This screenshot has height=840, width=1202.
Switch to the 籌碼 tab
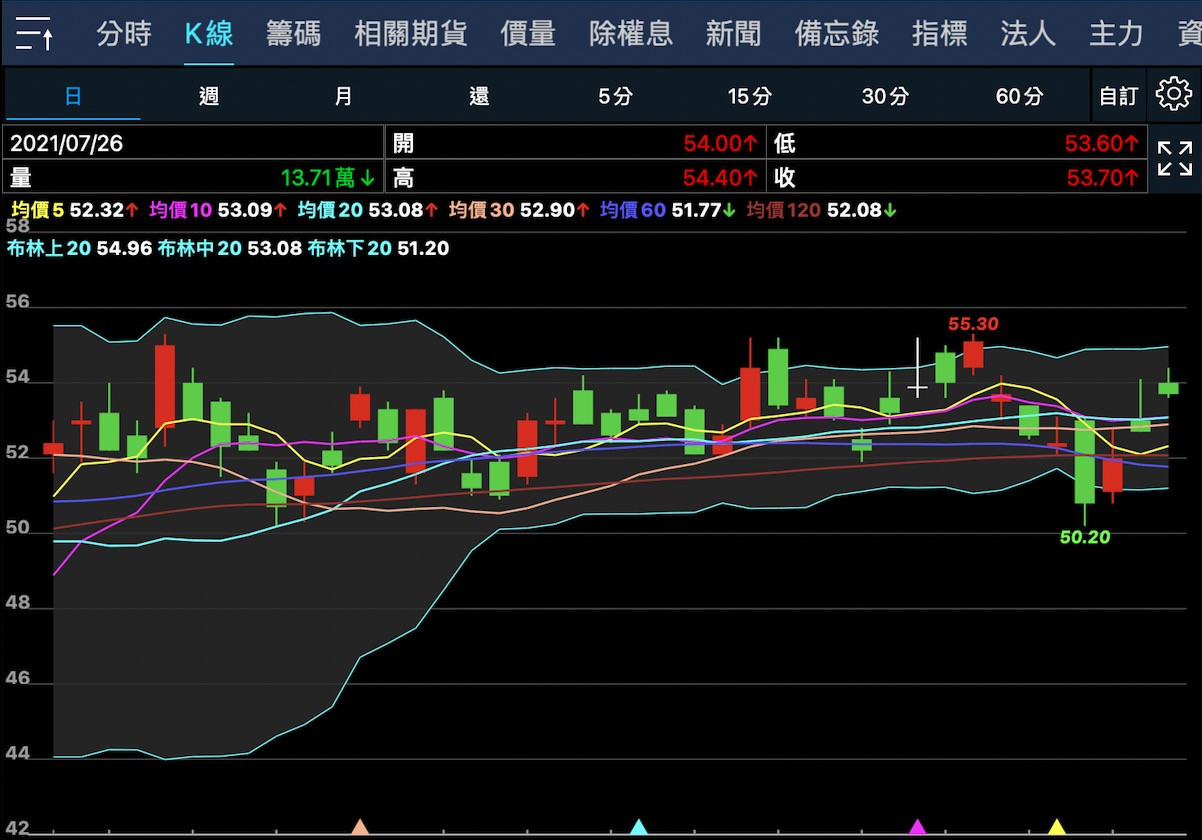coord(293,34)
